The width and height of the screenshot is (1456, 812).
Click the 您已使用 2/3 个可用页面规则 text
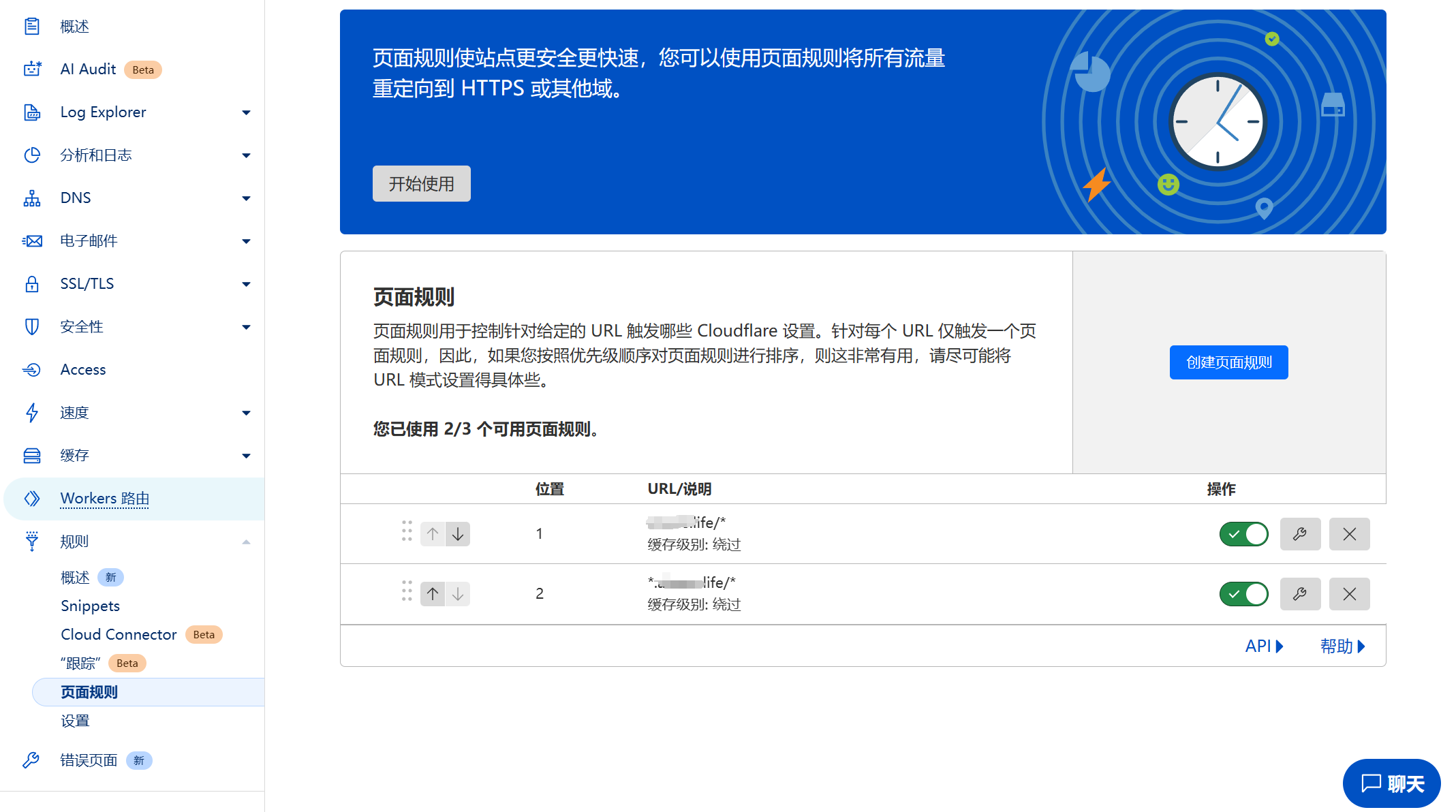pyautogui.click(x=486, y=429)
